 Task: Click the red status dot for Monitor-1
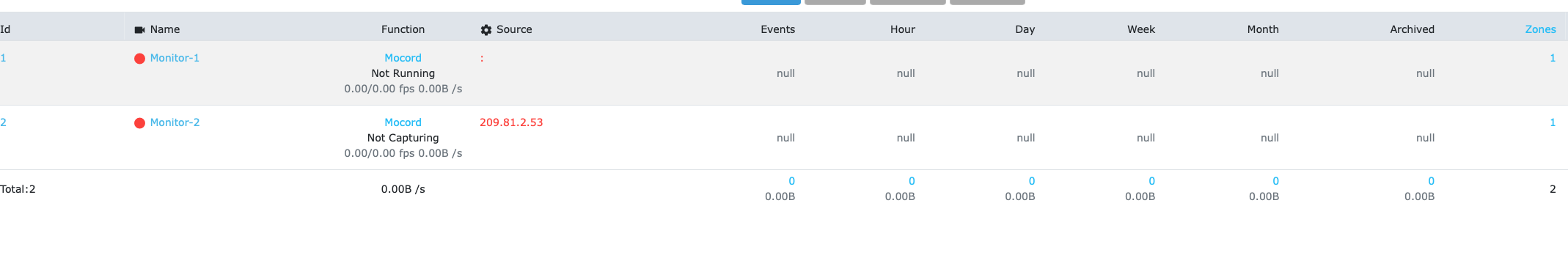pos(139,59)
